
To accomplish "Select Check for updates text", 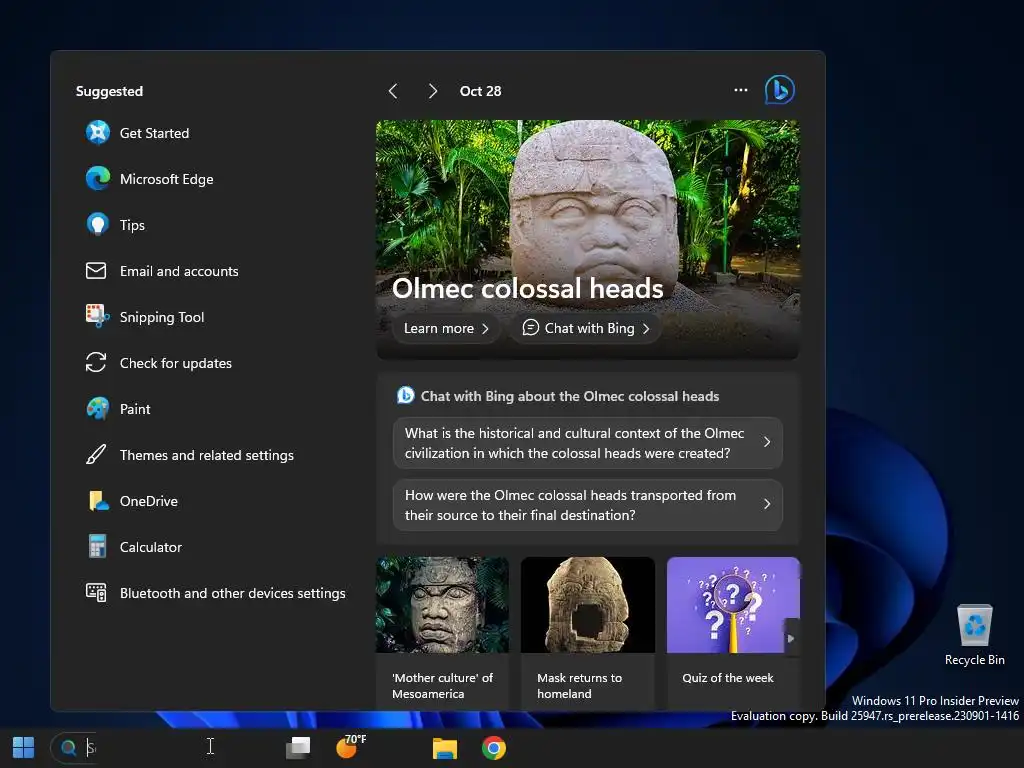I will tap(176, 363).
